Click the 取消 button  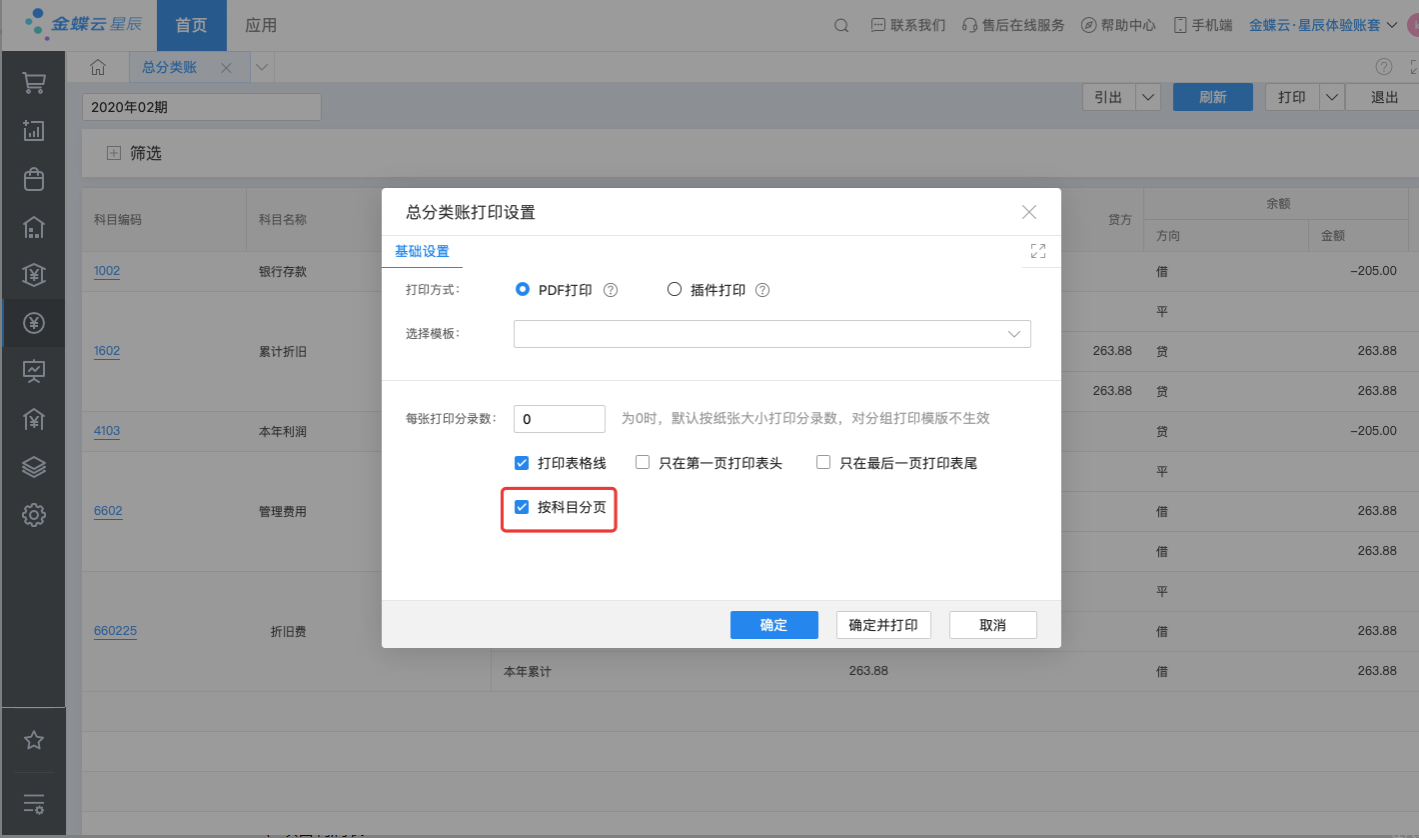click(x=993, y=625)
